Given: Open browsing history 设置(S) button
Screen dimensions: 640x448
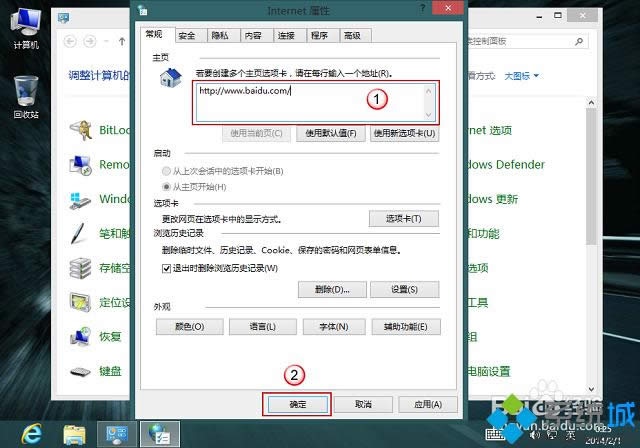Looking at the screenshot, I should [404, 290].
